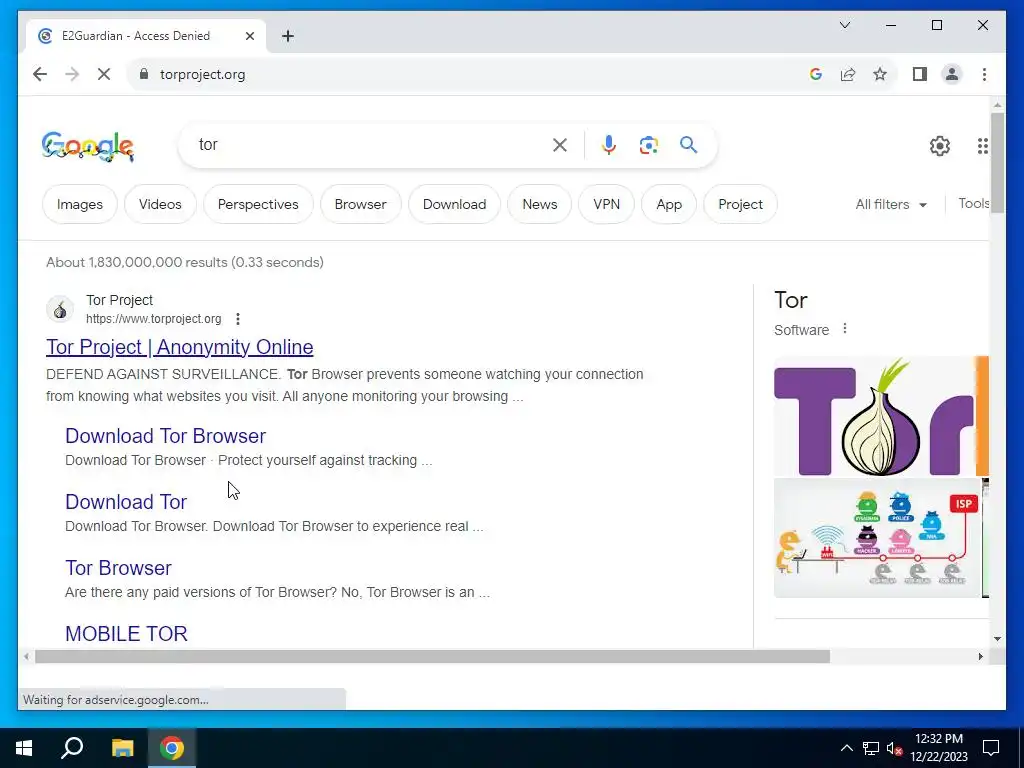Open Google quick settings gear

[x=940, y=146]
